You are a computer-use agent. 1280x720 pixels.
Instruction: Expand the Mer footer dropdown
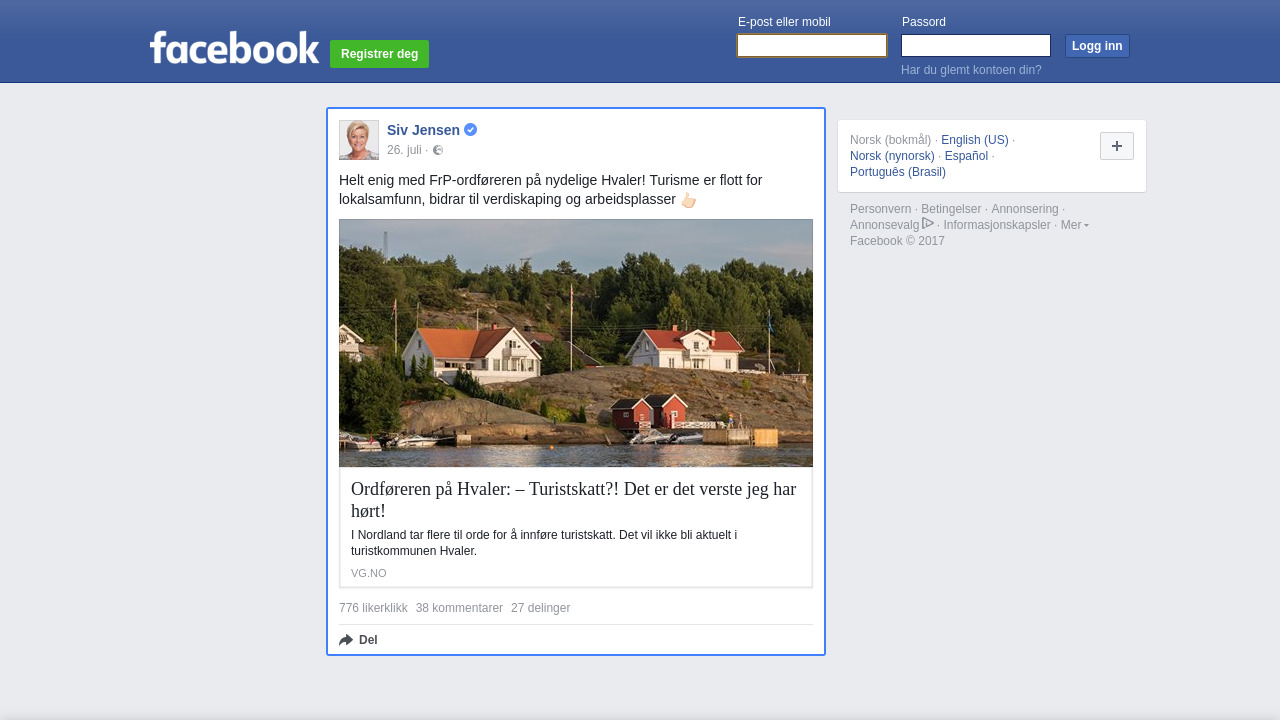[1074, 225]
